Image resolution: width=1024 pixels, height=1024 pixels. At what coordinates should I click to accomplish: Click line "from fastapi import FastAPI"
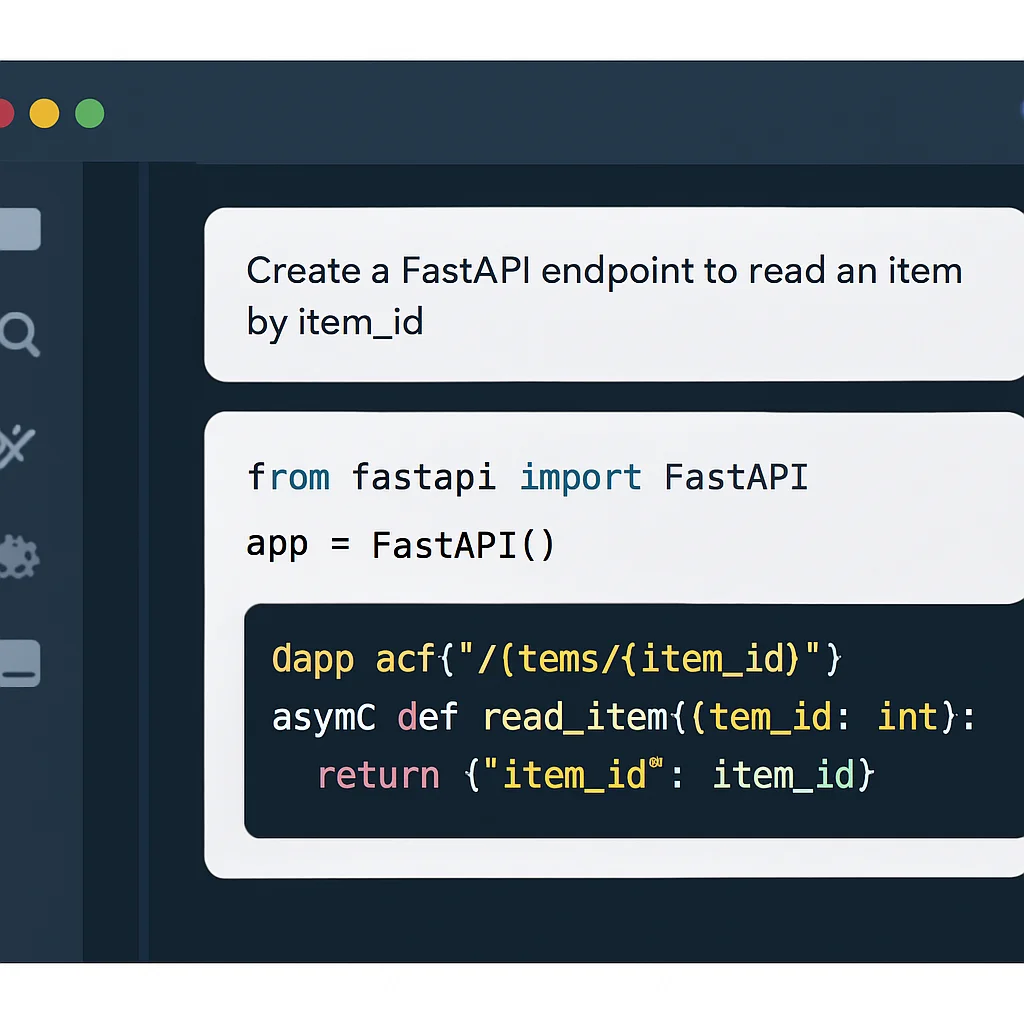click(528, 477)
